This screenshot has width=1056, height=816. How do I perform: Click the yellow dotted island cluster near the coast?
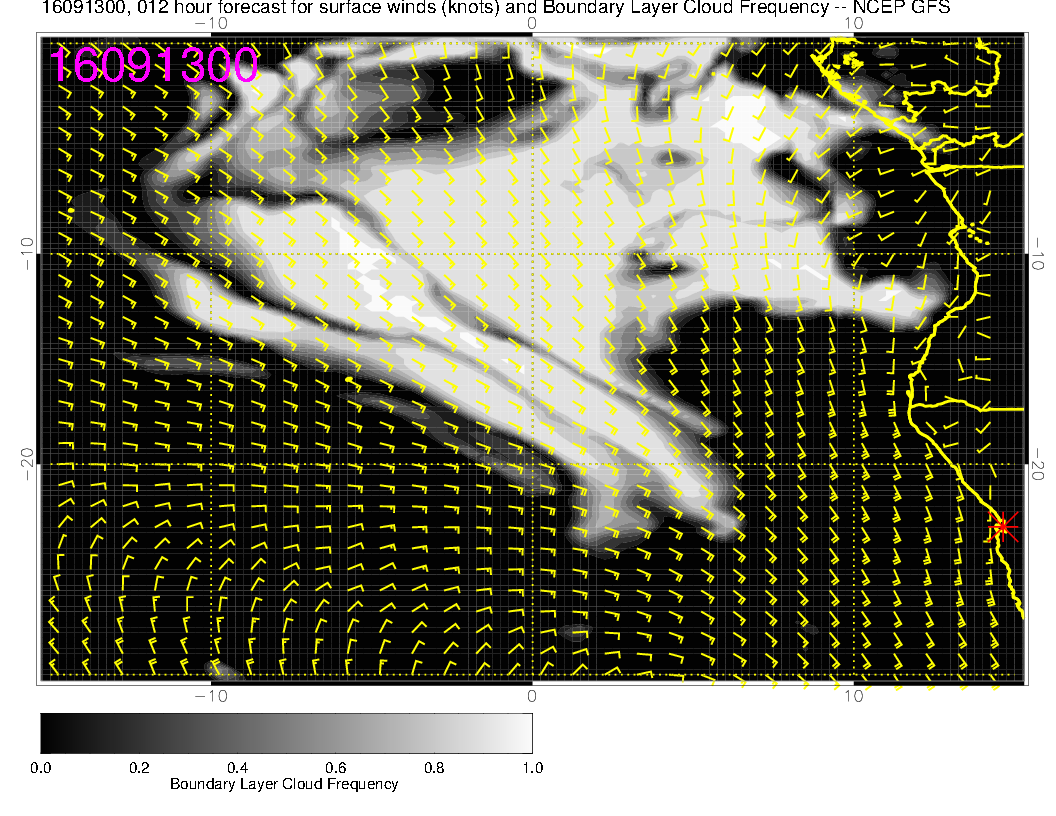tap(973, 233)
